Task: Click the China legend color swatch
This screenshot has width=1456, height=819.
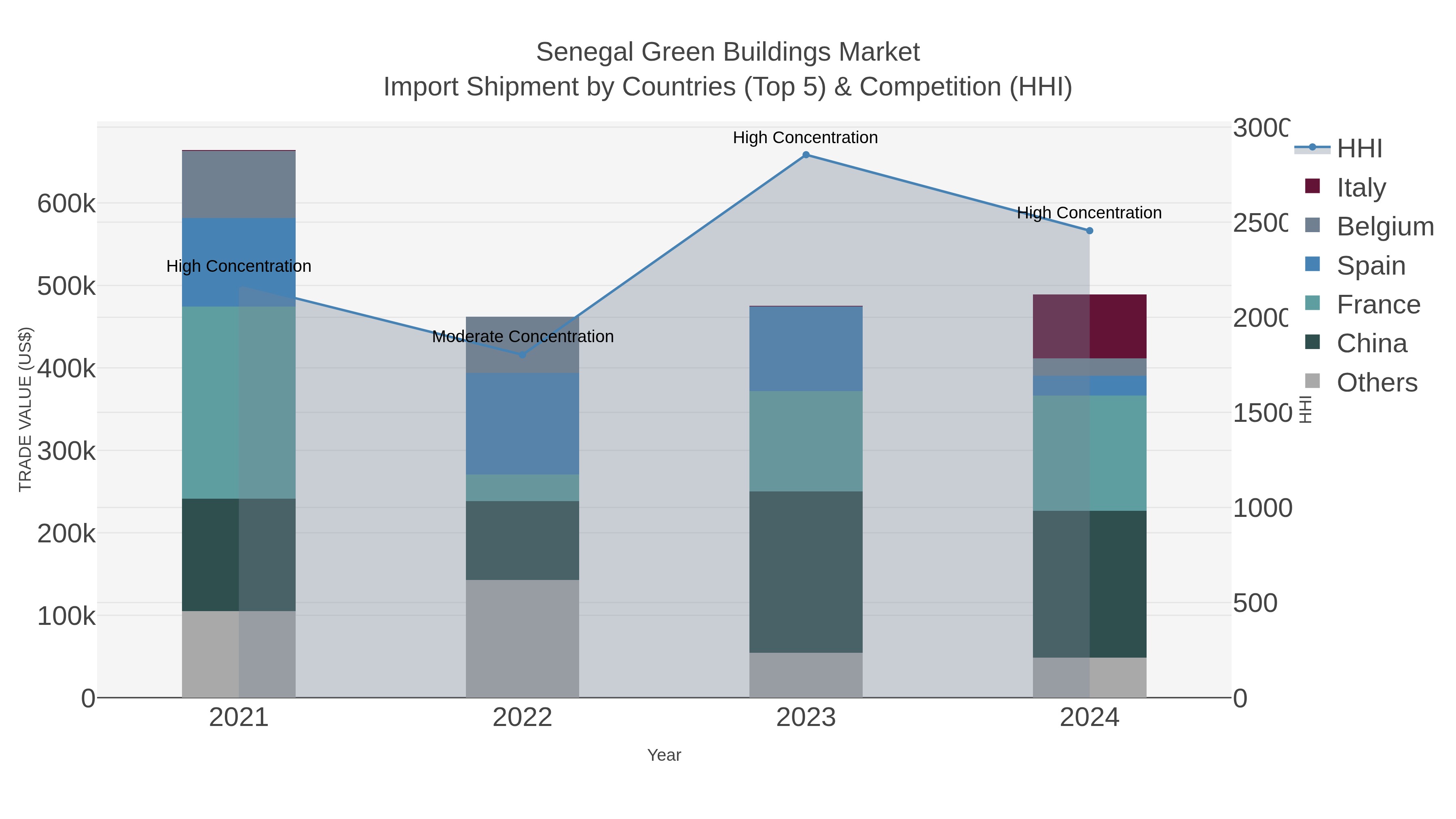Action: pos(1312,342)
